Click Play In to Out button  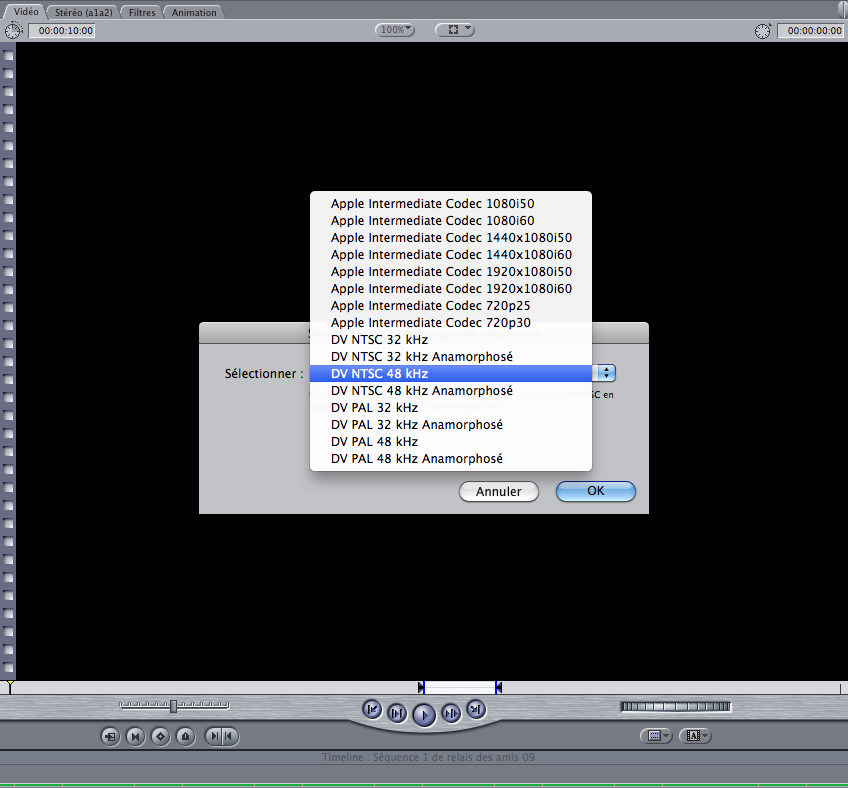[397, 713]
